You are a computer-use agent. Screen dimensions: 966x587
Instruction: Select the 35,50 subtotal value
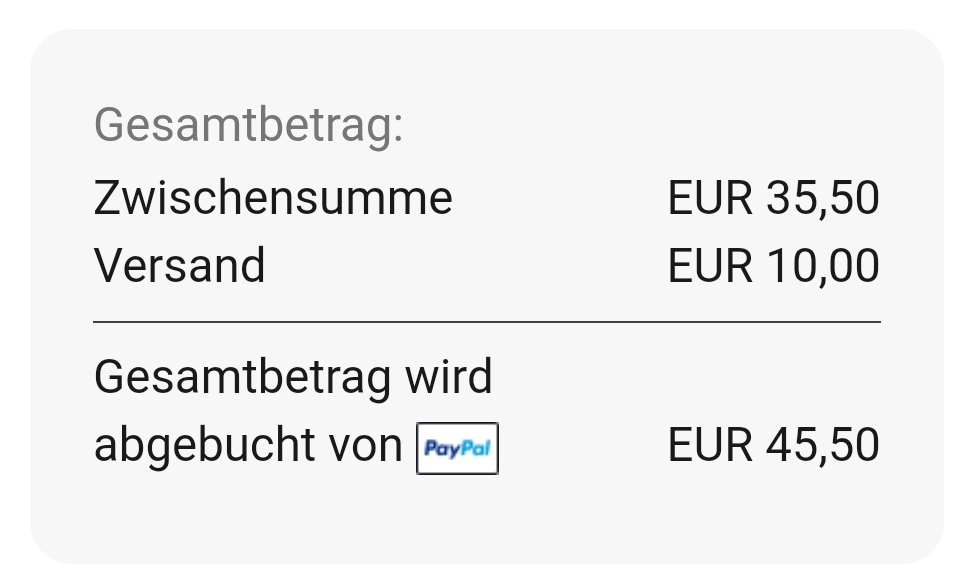[x=823, y=198]
